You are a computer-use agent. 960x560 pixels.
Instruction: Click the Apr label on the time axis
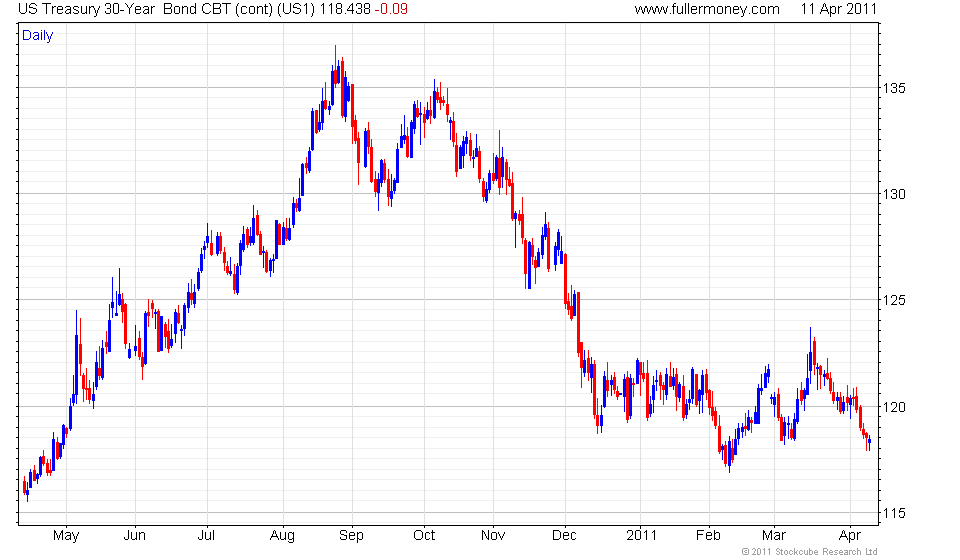(850, 536)
